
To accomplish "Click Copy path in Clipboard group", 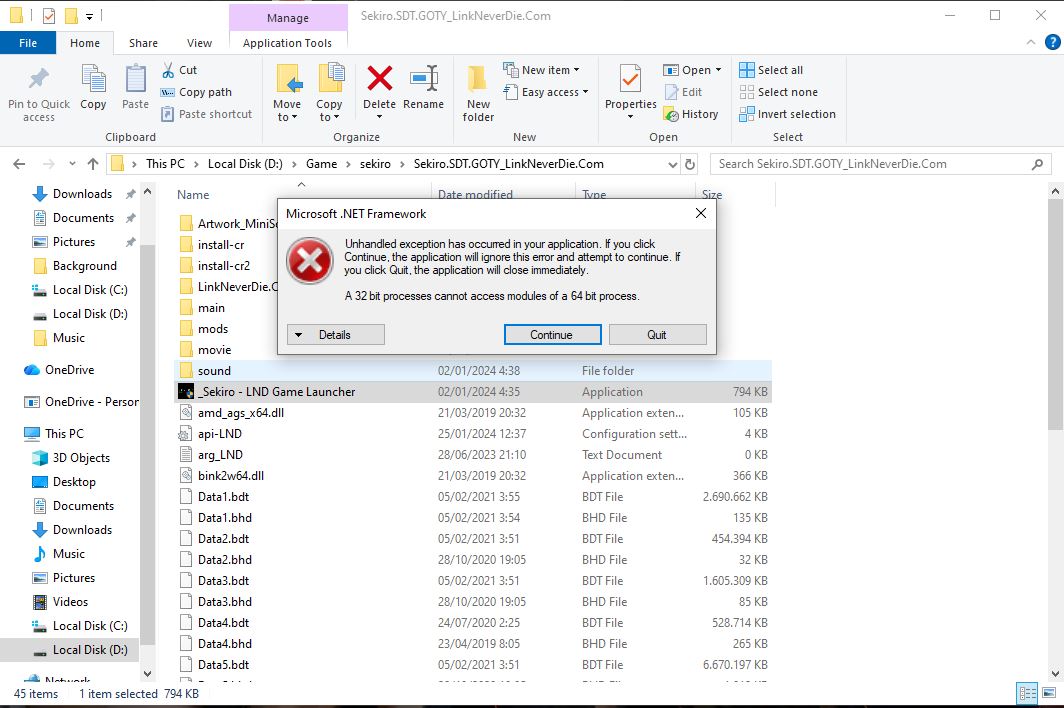I will (x=197, y=92).
